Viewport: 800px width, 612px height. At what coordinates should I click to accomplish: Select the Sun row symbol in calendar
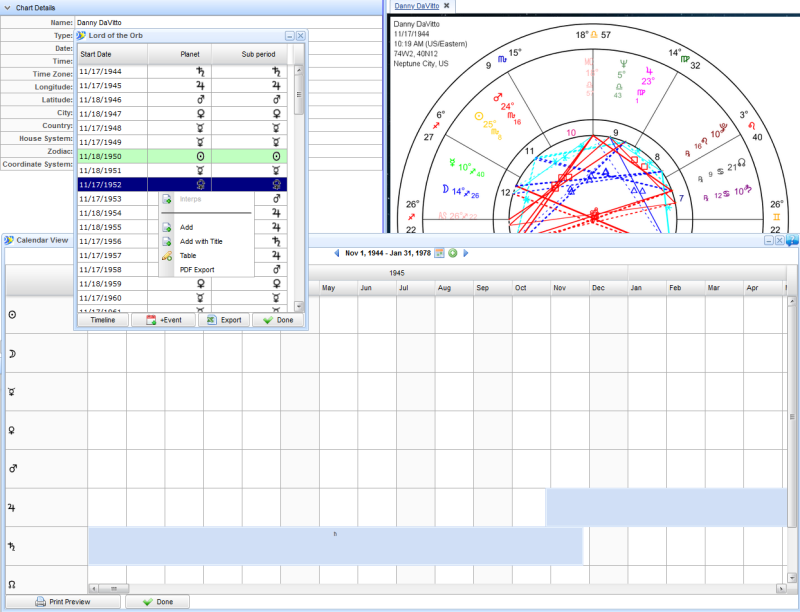(12, 314)
